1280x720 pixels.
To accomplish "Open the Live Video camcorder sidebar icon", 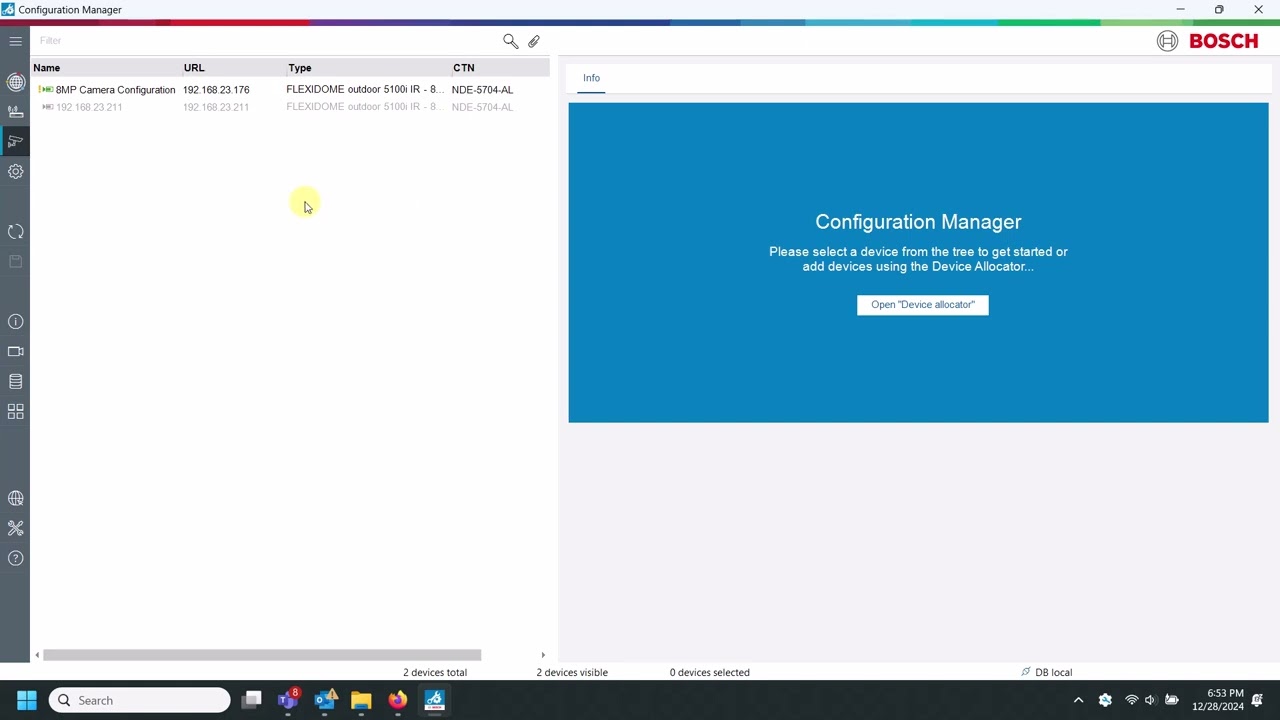I will click(15, 351).
